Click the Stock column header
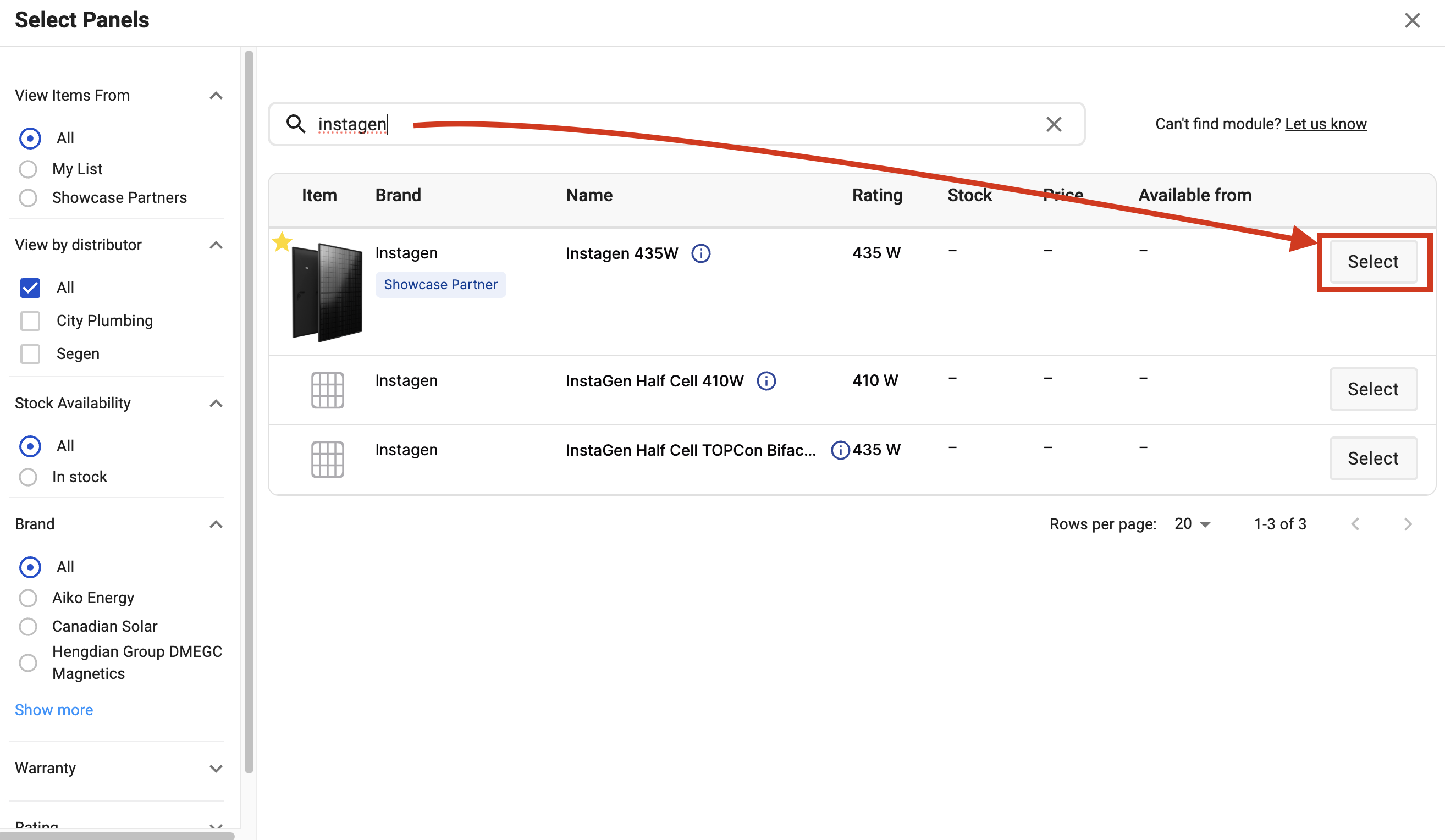Image resolution: width=1445 pixels, height=840 pixels. point(969,195)
